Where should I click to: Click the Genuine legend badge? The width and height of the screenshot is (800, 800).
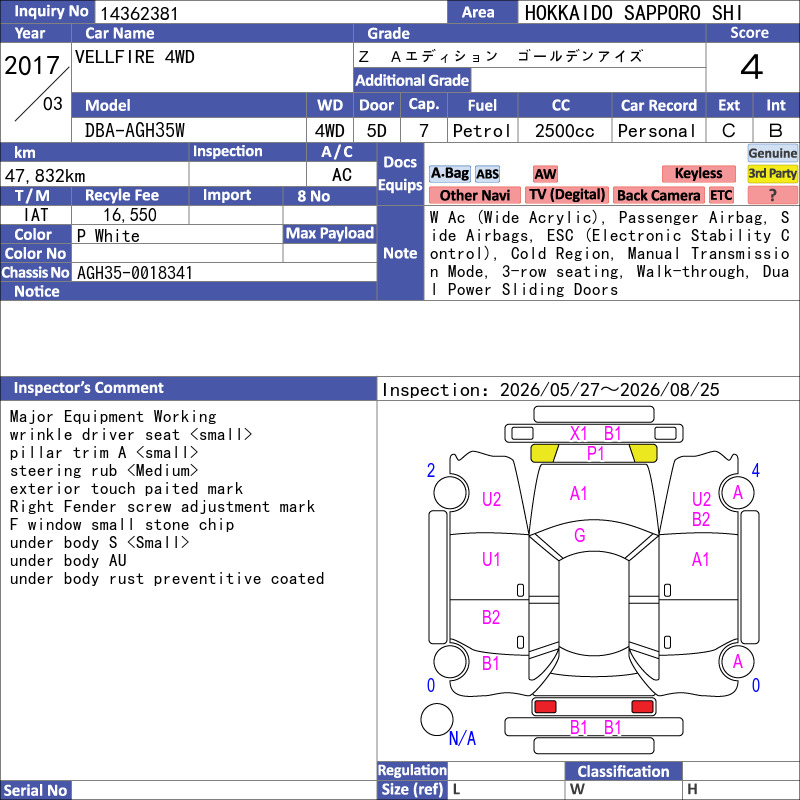(x=772, y=153)
